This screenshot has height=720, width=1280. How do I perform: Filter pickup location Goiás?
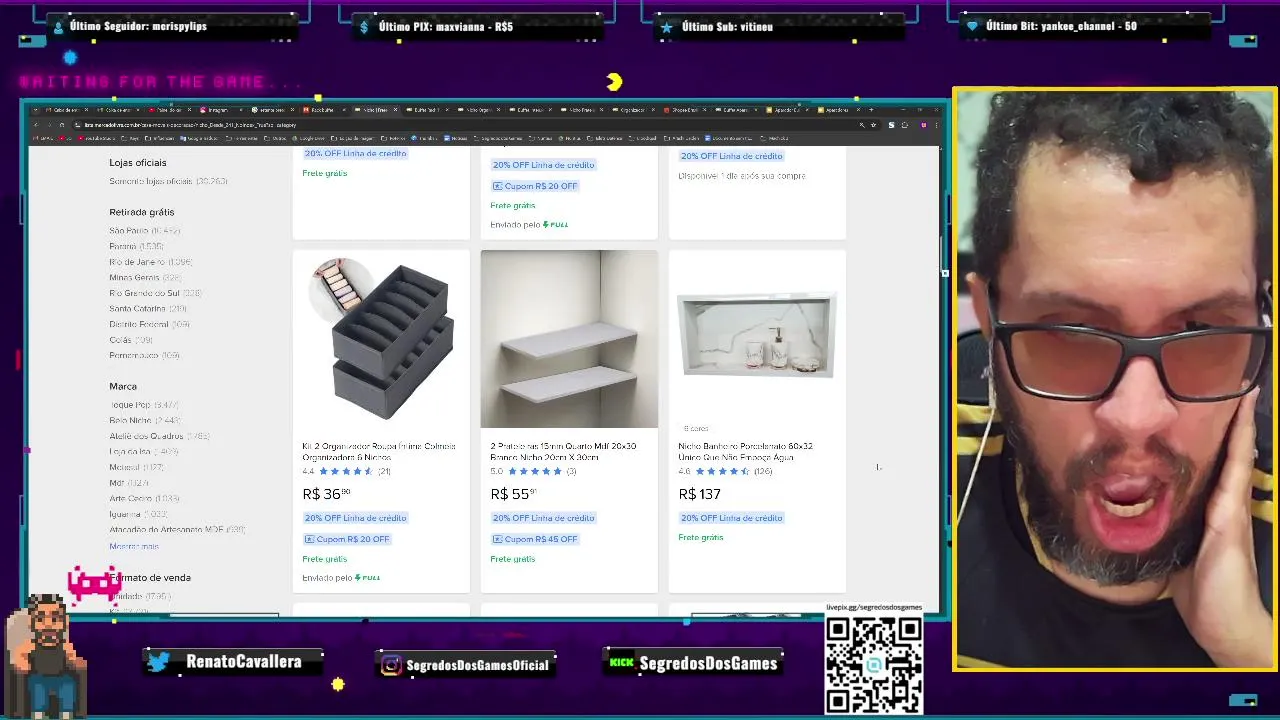click(131, 340)
